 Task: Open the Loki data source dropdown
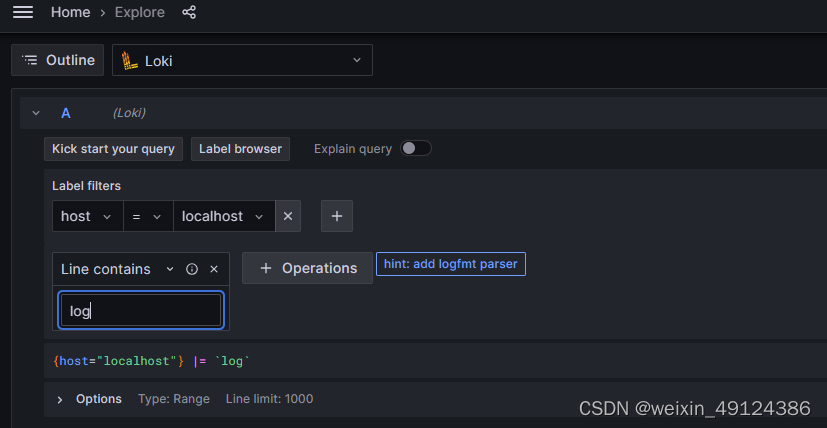pos(242,60)
